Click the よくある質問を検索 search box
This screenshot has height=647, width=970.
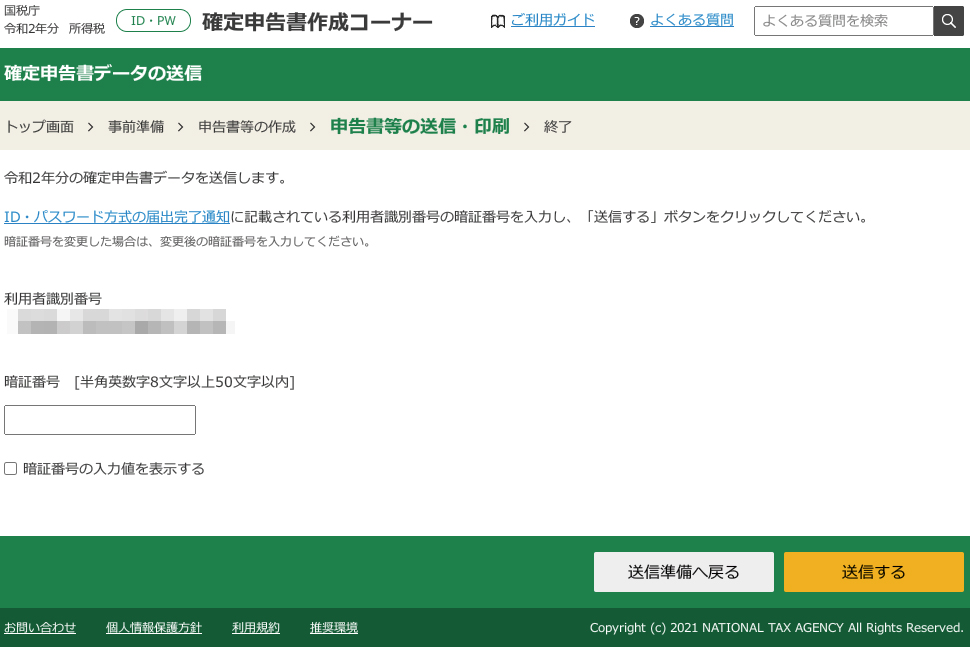pyautogui.click(x=845, y=20)
